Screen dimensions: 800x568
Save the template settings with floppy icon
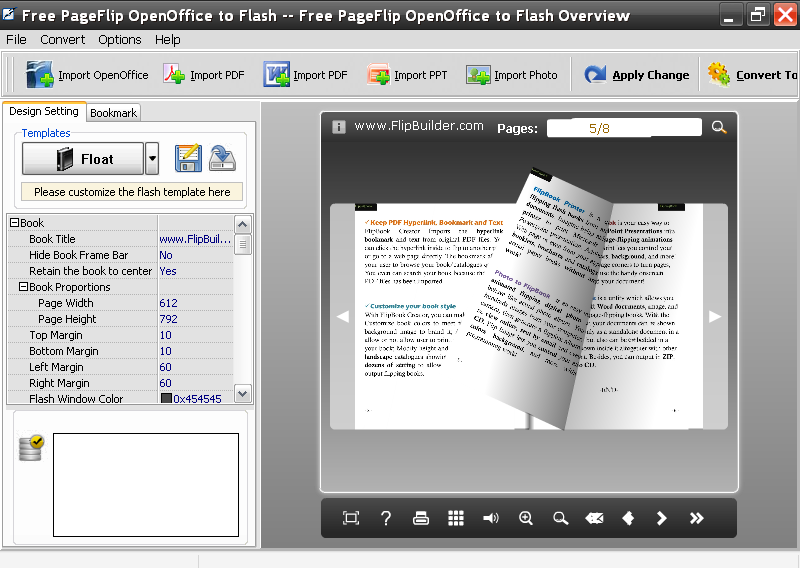tap(188, 158)
